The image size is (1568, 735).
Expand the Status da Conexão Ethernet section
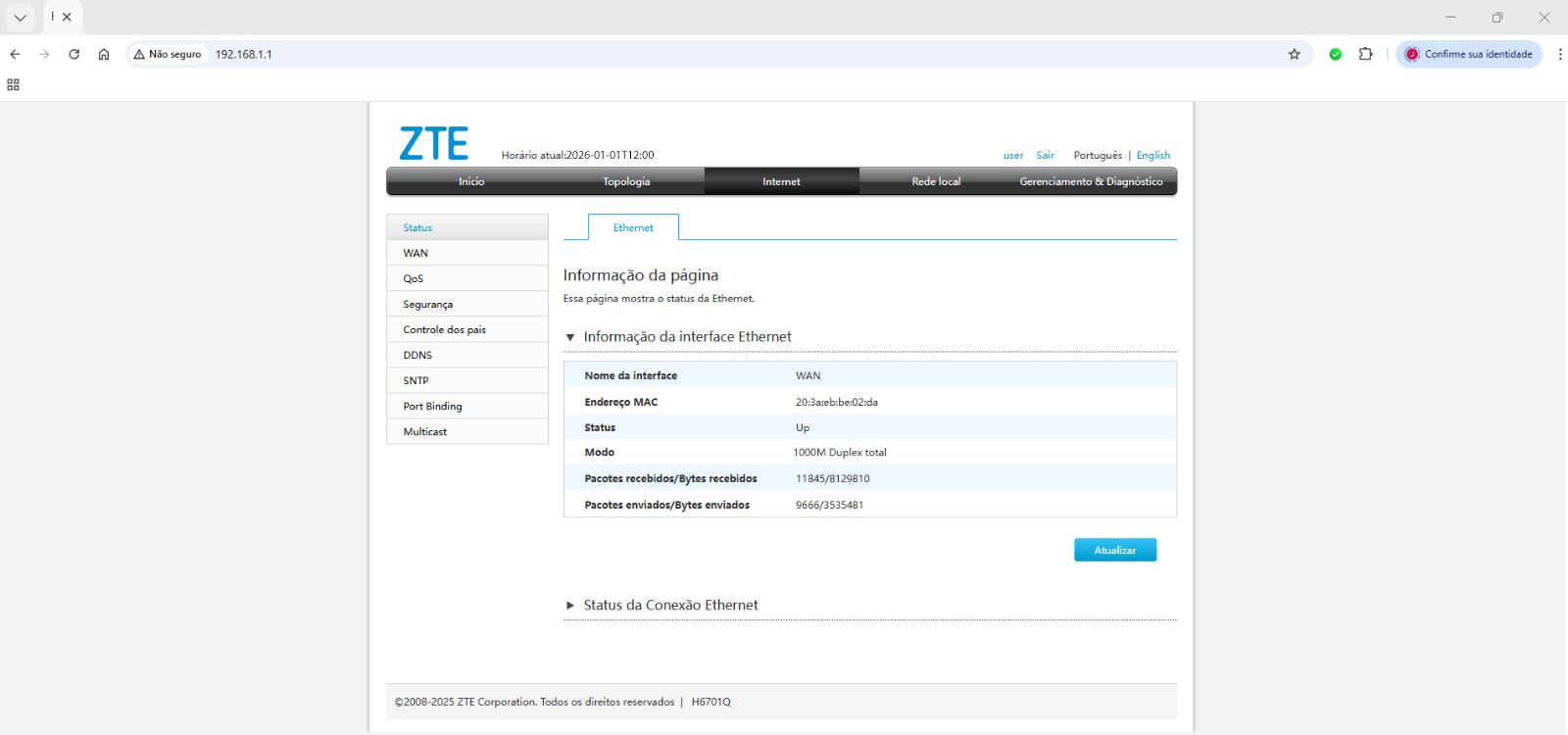click(x=570, y=606)
